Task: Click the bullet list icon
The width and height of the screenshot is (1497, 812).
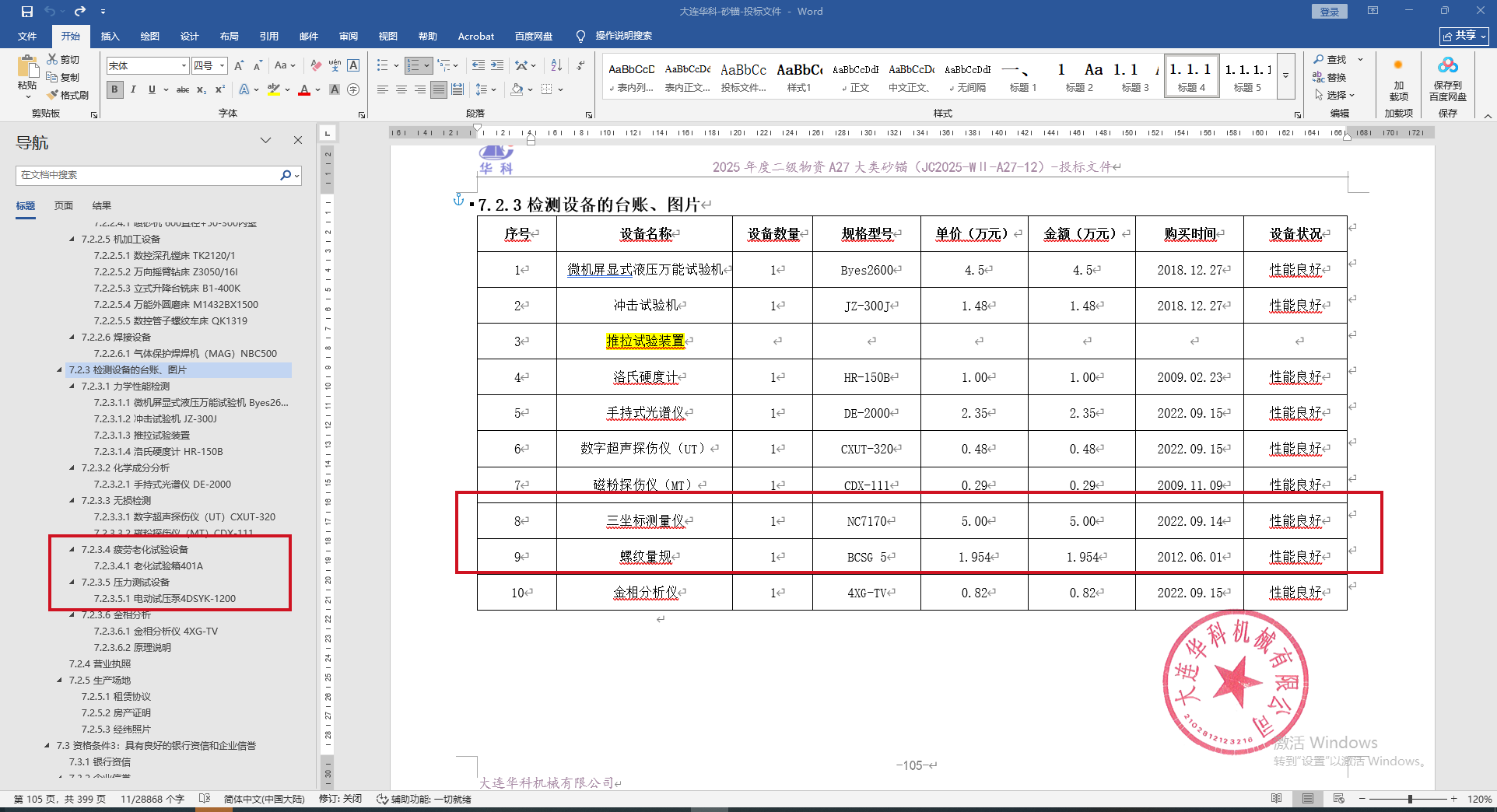Action: (x=382, y=66)
